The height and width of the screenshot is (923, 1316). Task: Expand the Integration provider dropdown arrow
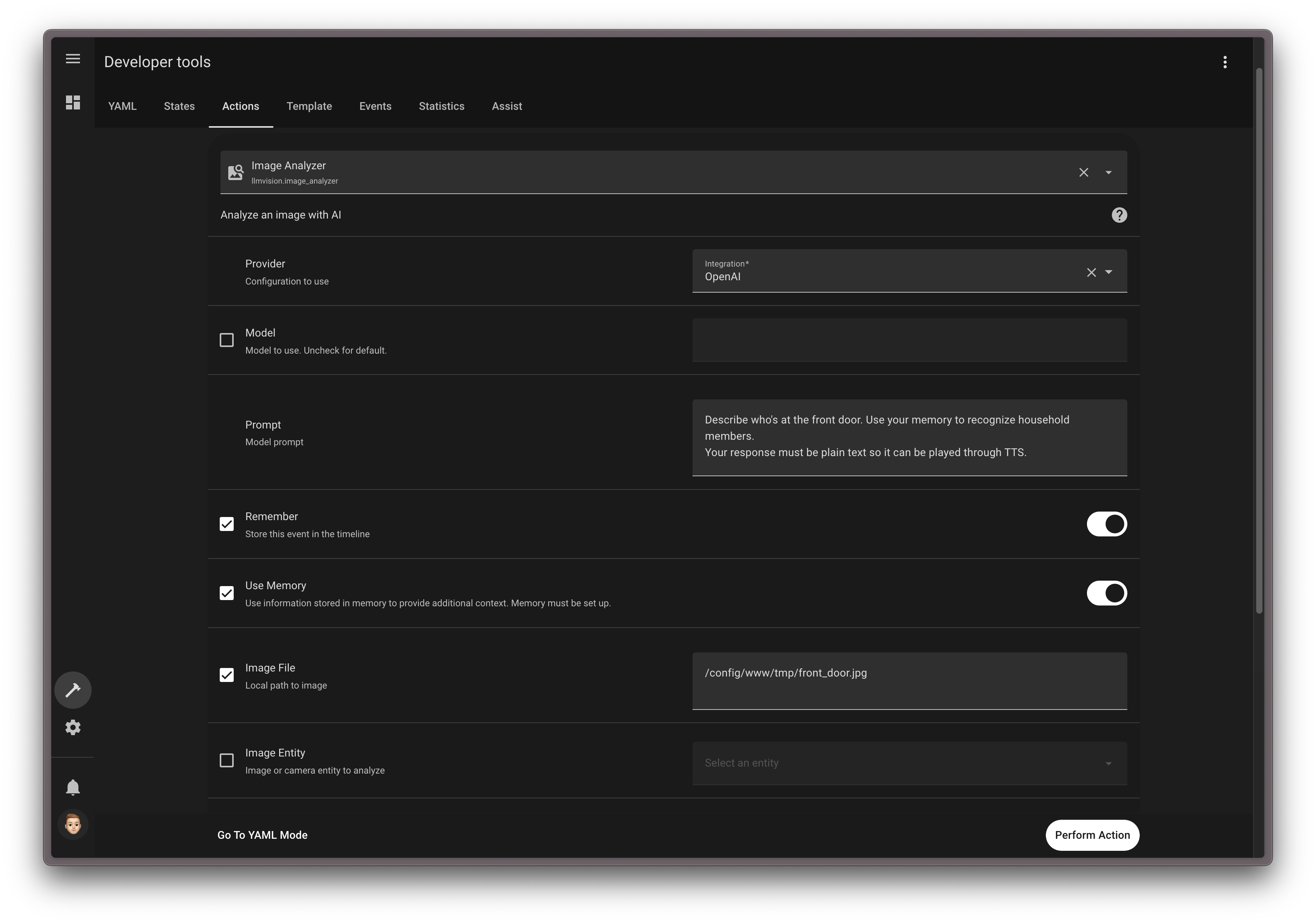(x=1109, y=272)
